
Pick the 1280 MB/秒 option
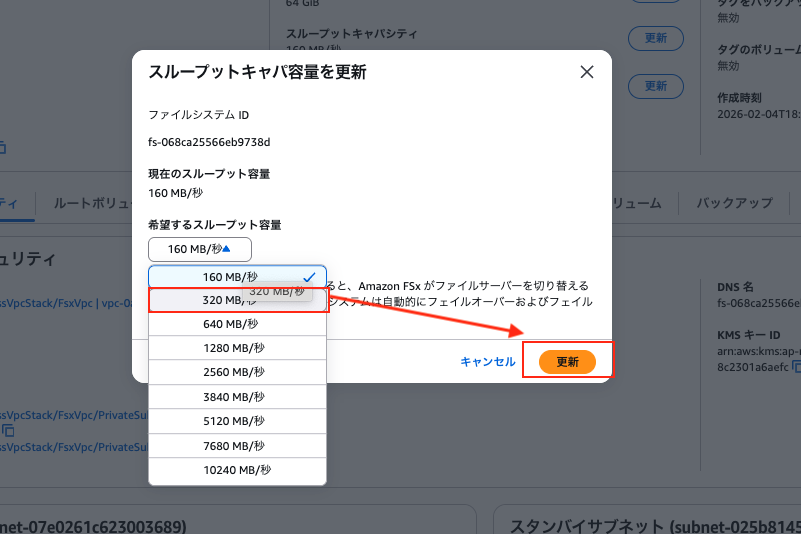tap(237, 348)
